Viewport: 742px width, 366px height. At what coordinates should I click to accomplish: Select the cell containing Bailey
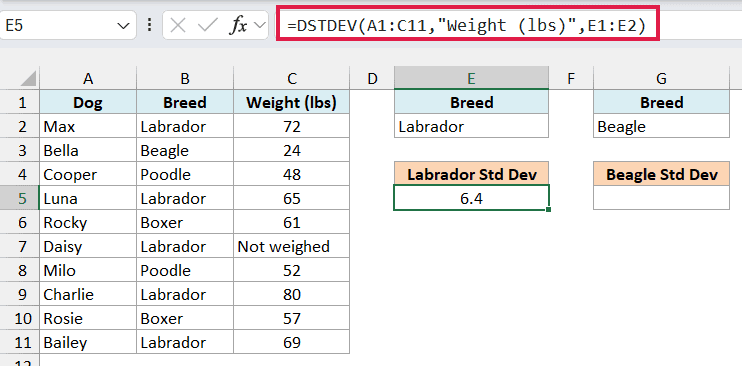88,342
